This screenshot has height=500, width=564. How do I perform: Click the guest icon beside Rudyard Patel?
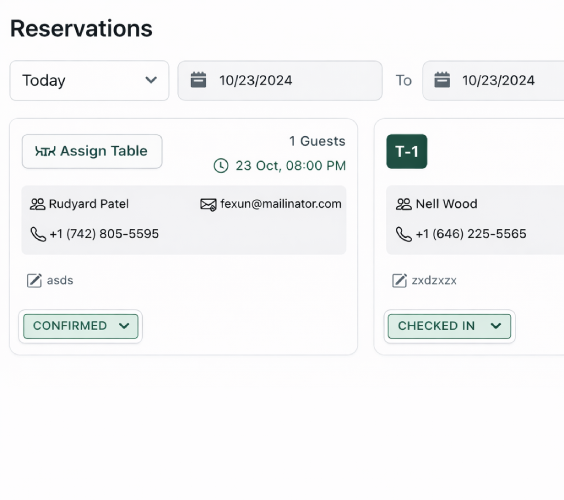tap(37, 204)
